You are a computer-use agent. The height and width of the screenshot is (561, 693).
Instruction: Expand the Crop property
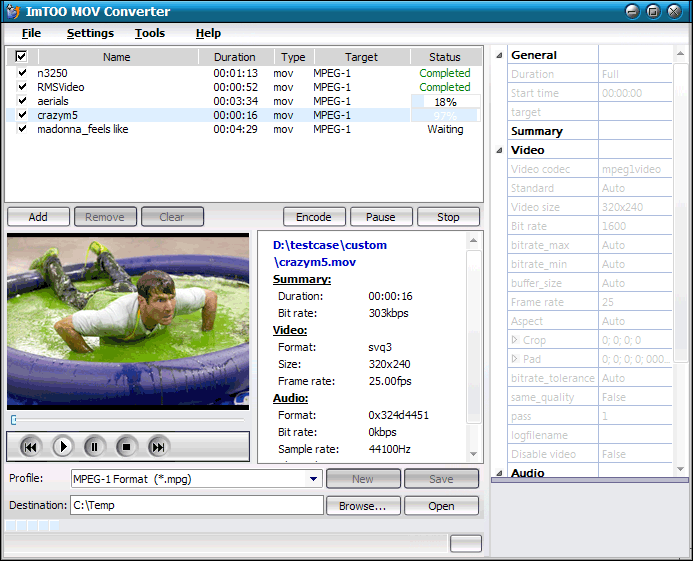click(x=514, y=340)
